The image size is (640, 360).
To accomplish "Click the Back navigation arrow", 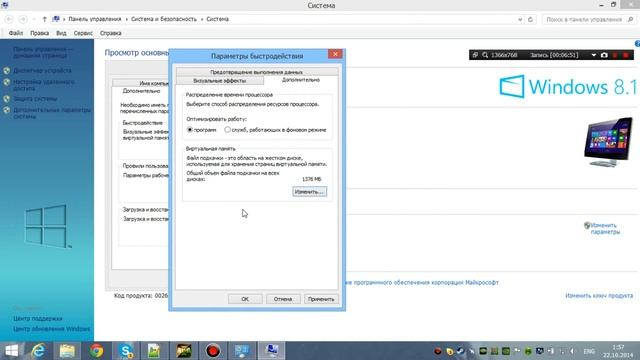I will [x=9, y=19].
